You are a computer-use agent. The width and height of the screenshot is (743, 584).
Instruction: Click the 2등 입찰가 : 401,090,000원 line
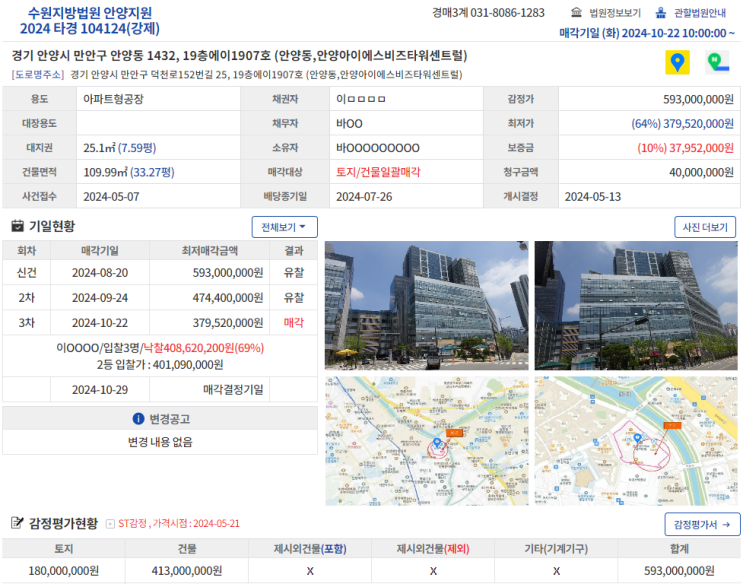click(160, 365)
